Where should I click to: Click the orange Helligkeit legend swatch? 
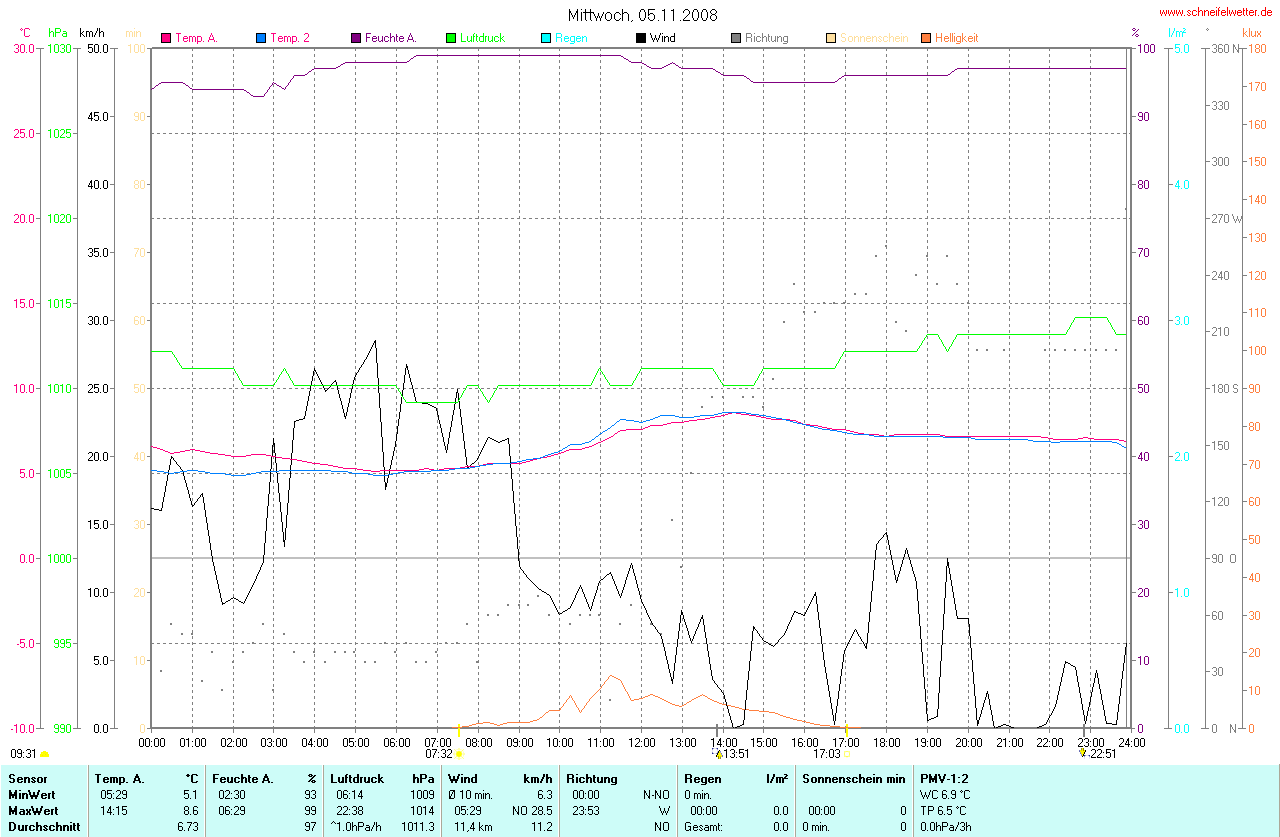pyautogui.click(x=926, y=38)
